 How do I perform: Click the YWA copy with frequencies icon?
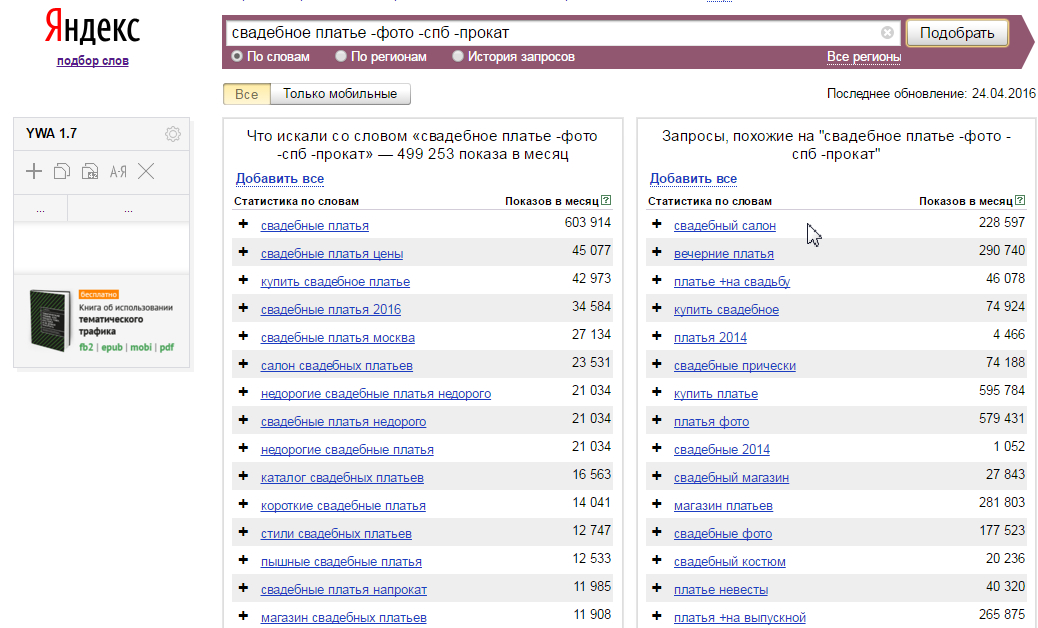point(90,172)
